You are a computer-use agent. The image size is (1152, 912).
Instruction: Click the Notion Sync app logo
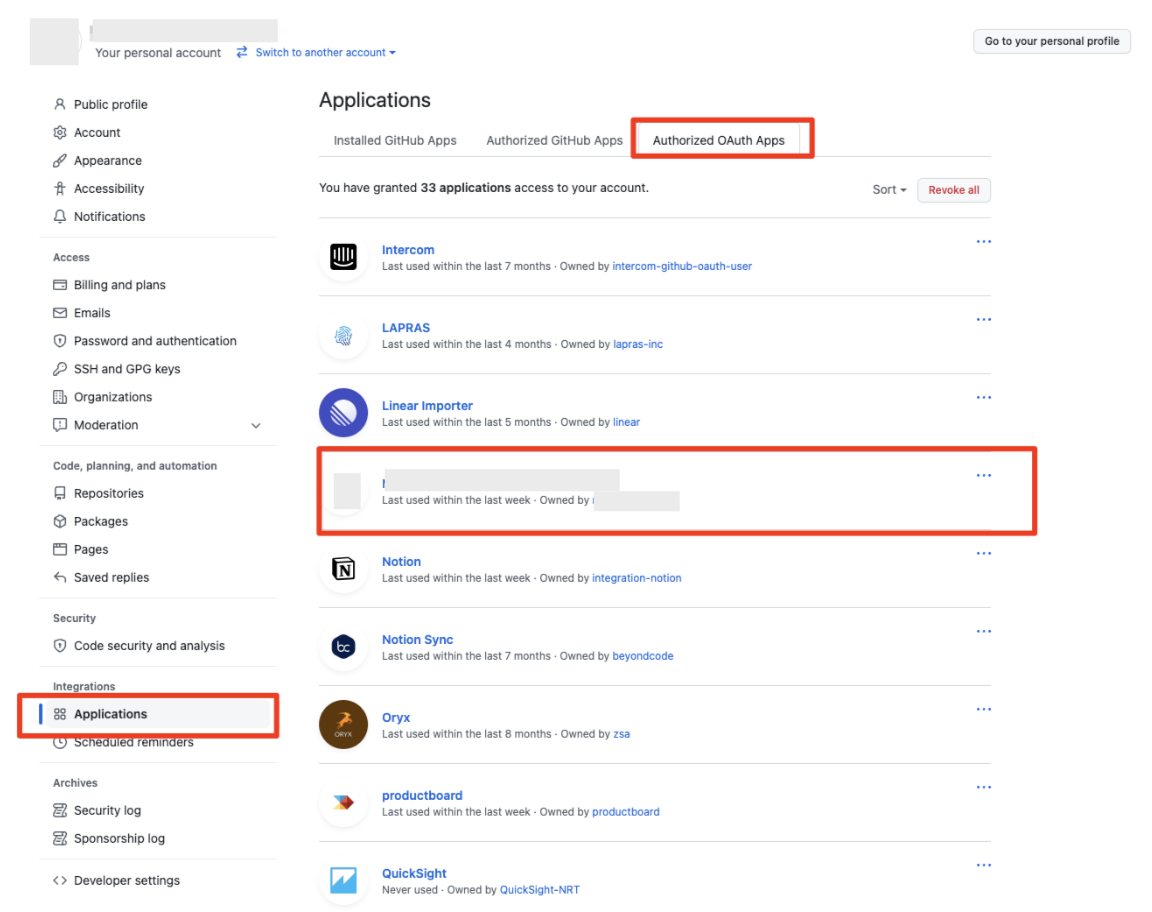(x=343, y=647)
